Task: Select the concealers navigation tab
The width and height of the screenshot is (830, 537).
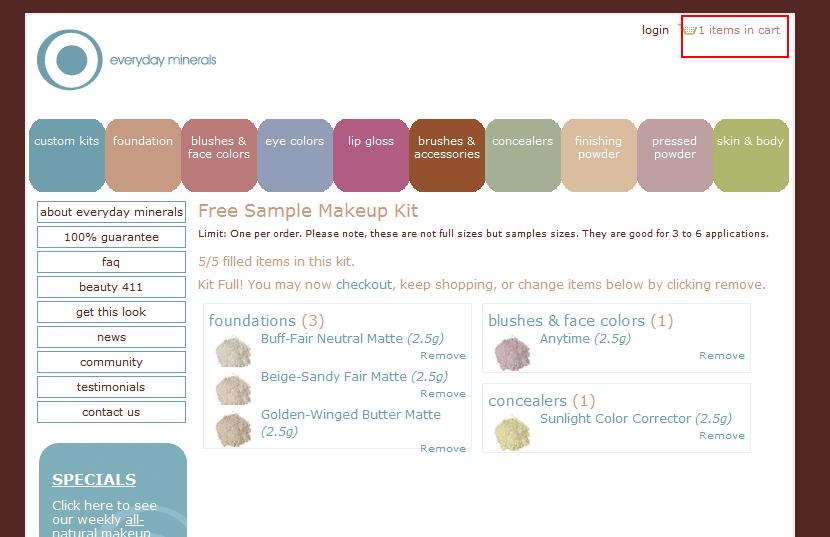Action: click(x=522, y=155)
